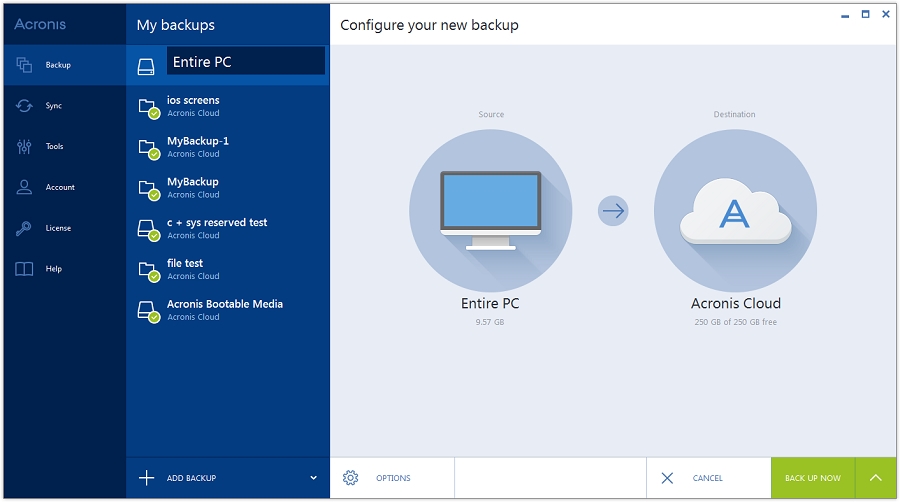Open the Help tab label
Image resolution: width=900 pixels, height=502 pixels.
coord(53,268)
